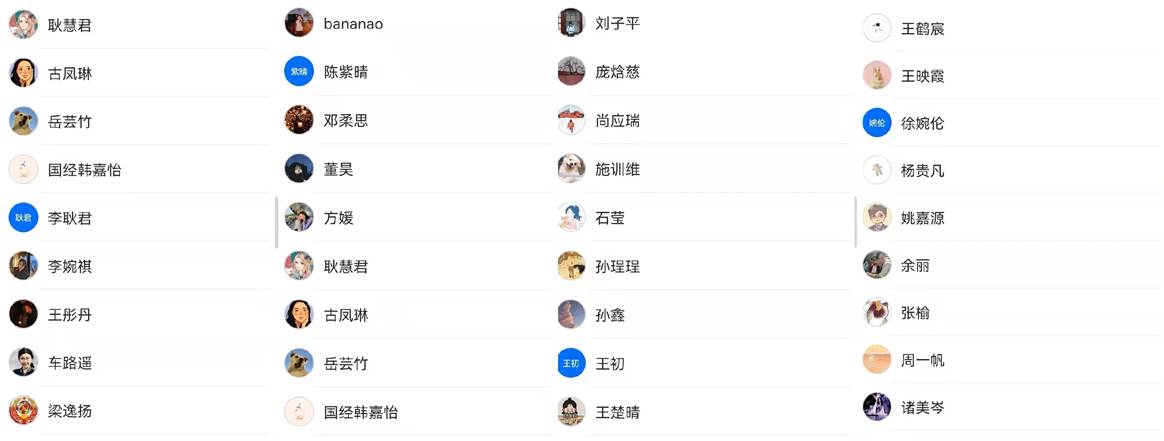This screenshot has height=441, width=1164.
Task: Open 王映霞's rabbit avatar
Action: [x=877, y=75]
